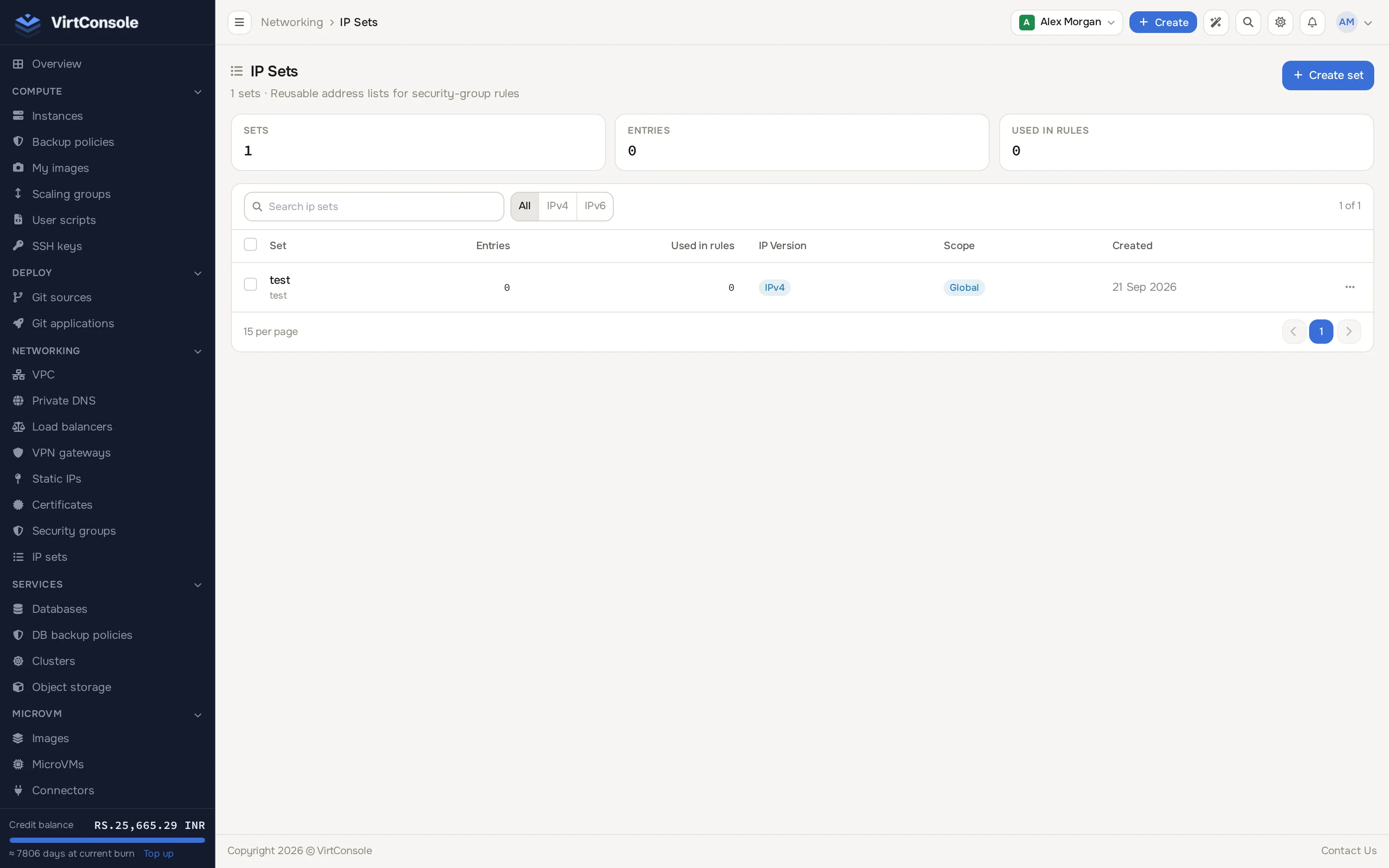Open the magic wand assistant icon
The image size is (1389, 868).
[1216, 23]
